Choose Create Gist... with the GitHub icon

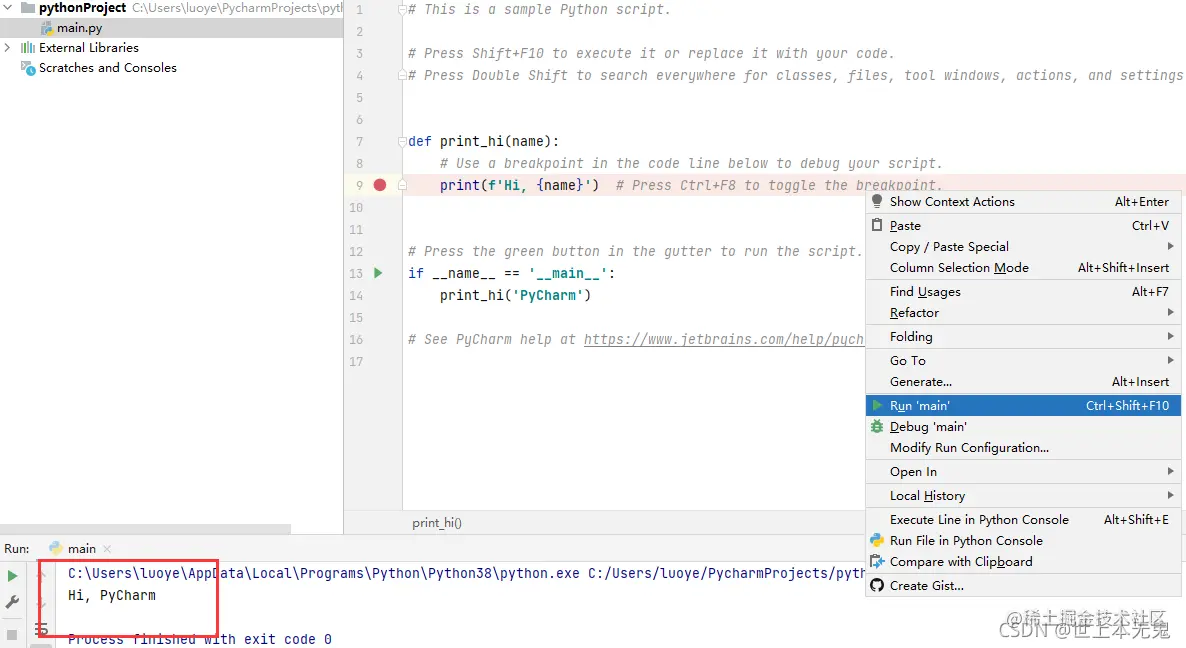pyautogui.click(x=1023, y=585)
